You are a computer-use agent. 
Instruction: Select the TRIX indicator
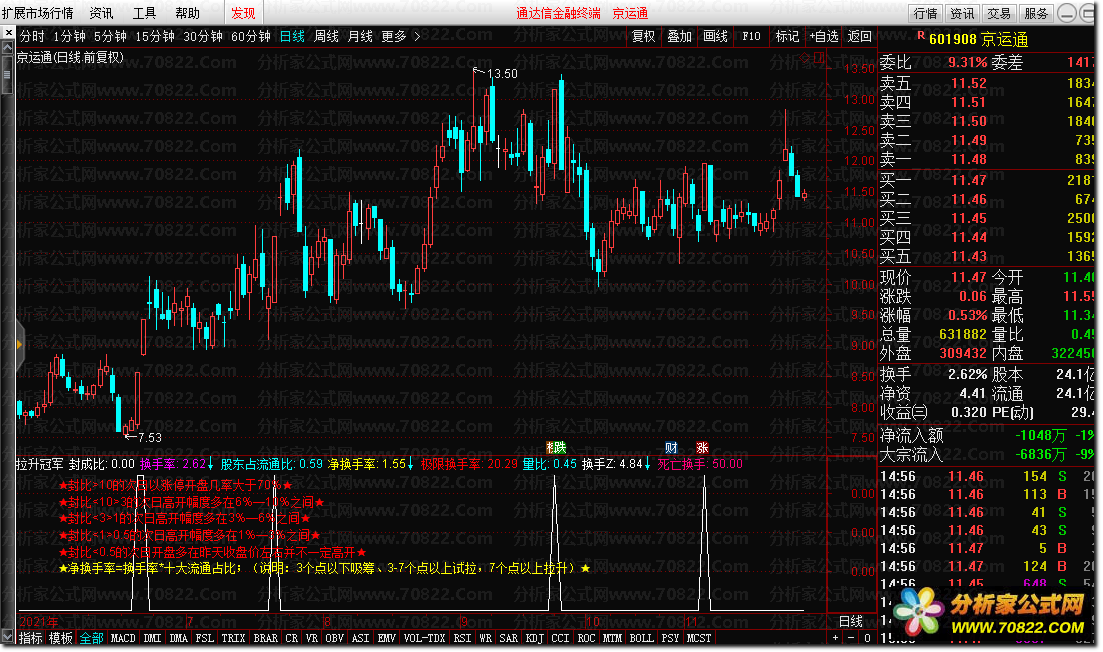click(234, 638)
